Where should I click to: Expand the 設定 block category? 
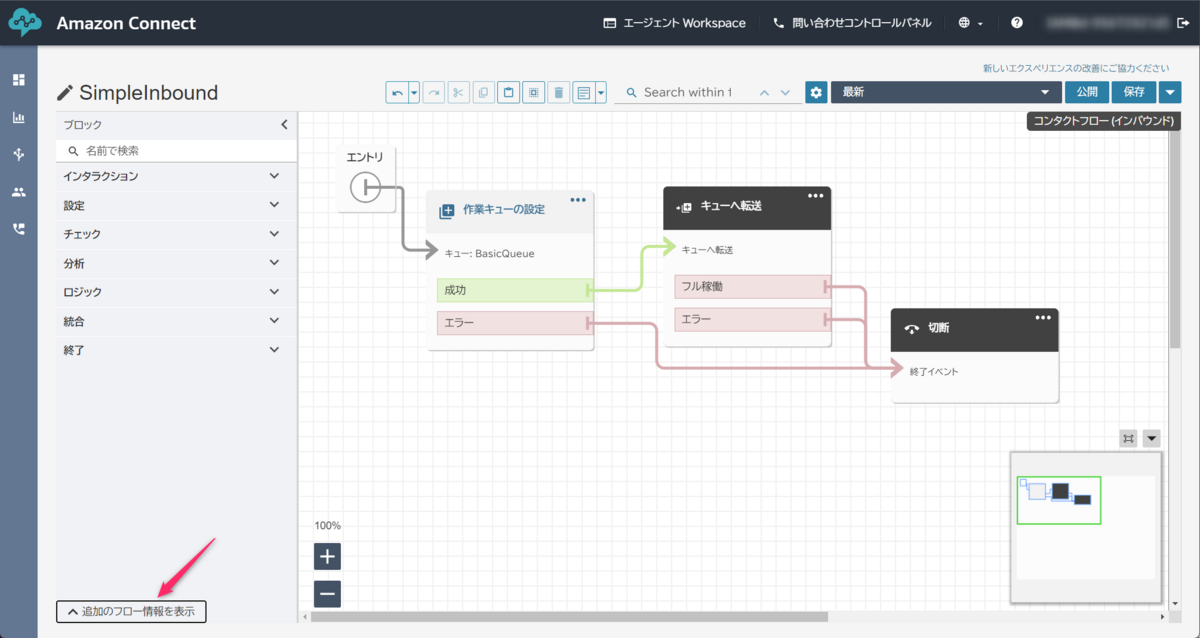click(x=176, y=205)
